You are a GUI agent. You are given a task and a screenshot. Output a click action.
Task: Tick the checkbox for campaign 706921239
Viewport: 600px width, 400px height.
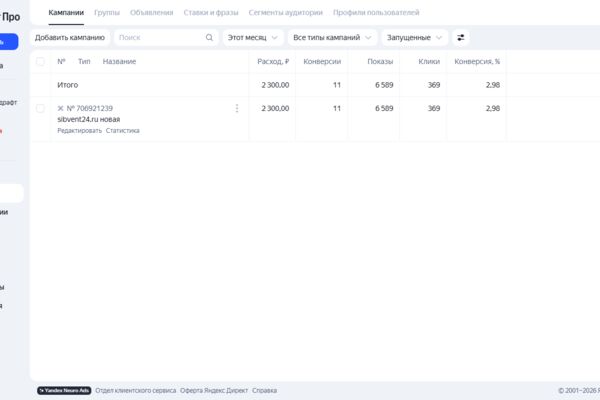40,109
